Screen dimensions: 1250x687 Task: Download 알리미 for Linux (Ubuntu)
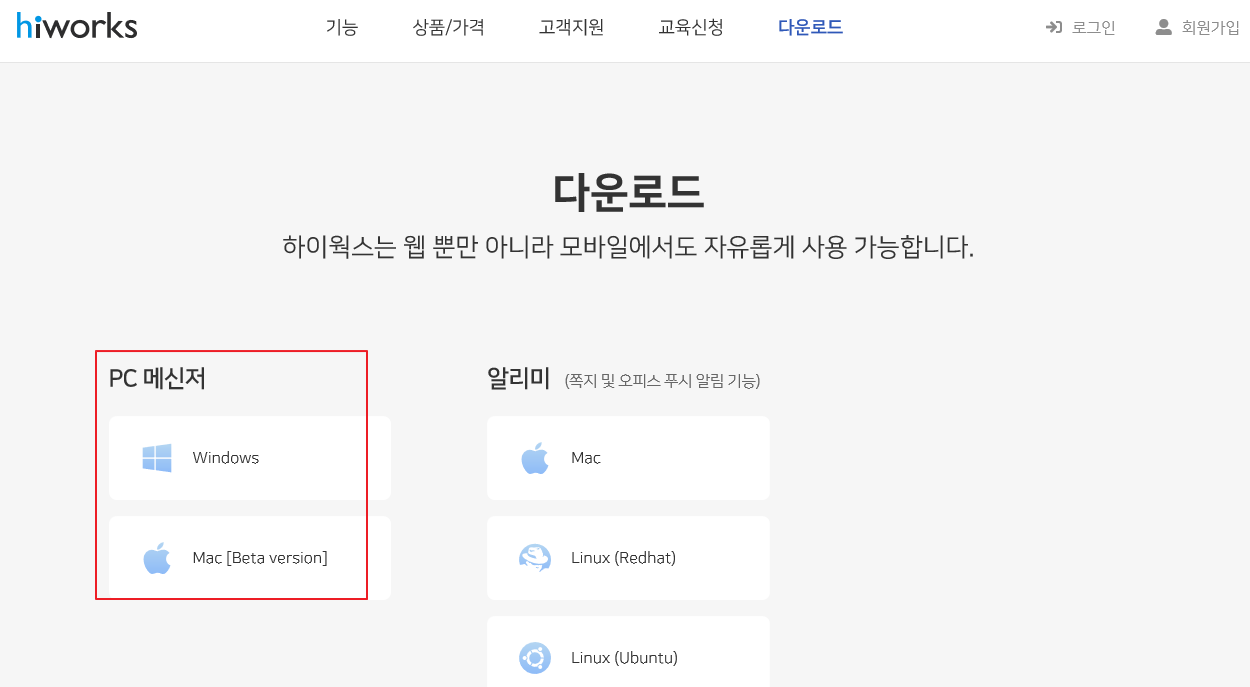click(628, 652)
